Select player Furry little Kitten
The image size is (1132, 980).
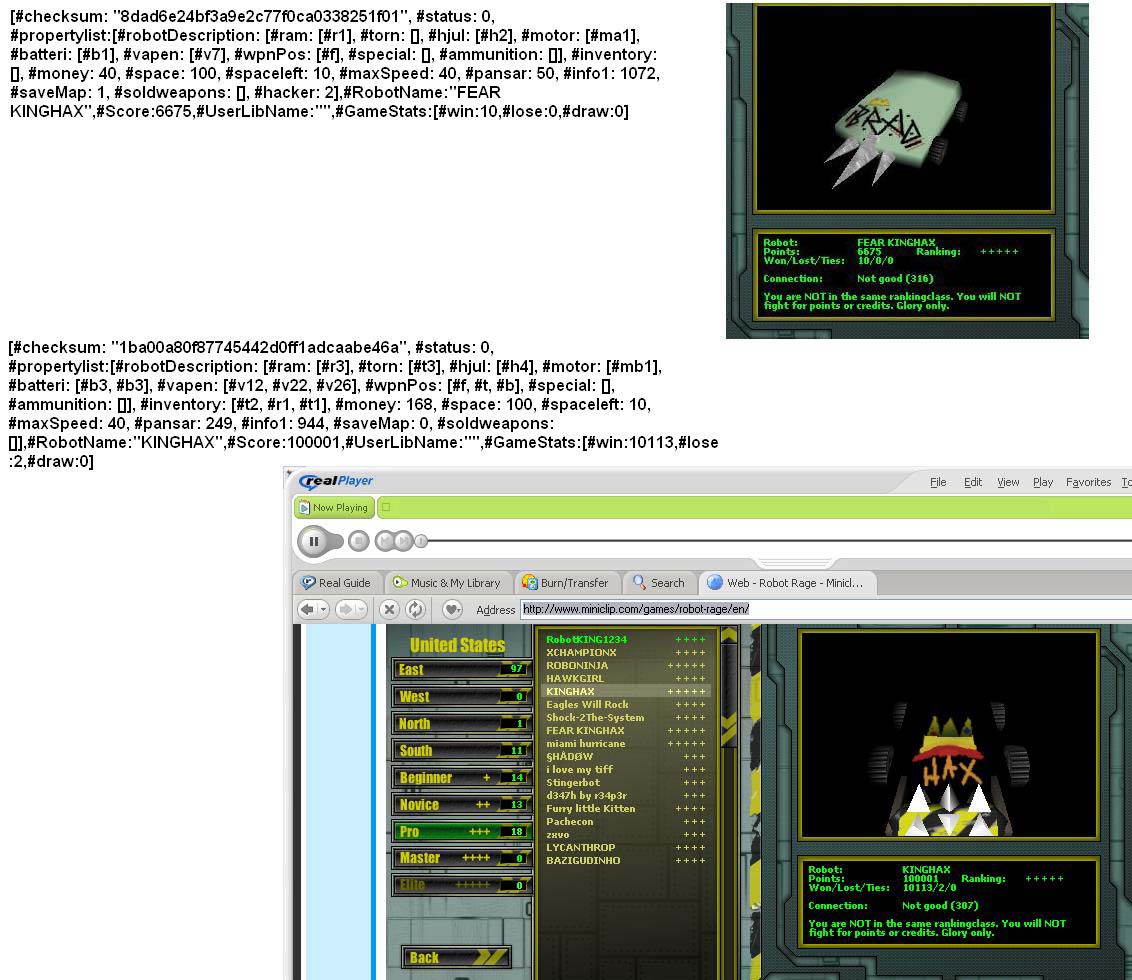coord(625,808)
